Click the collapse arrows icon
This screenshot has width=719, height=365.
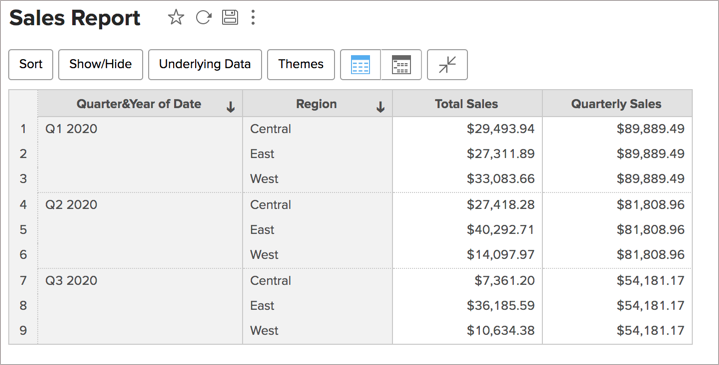447,65
